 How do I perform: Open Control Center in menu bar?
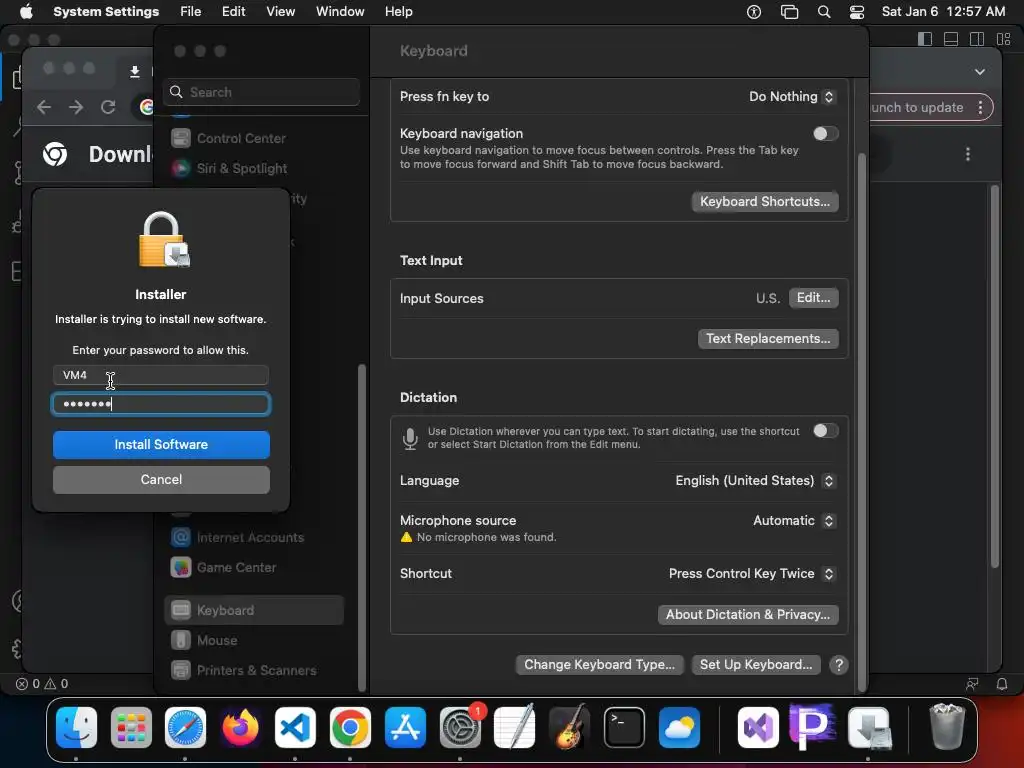857,12
